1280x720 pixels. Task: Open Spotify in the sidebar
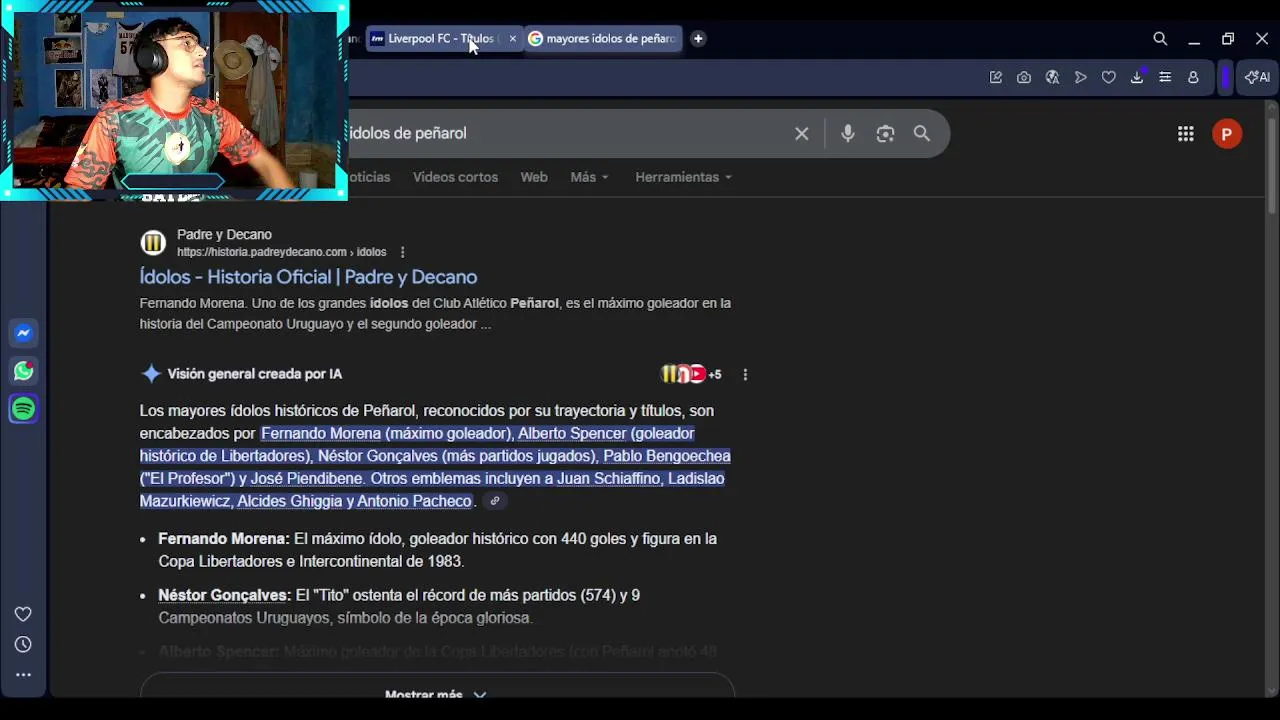(24, 409)
